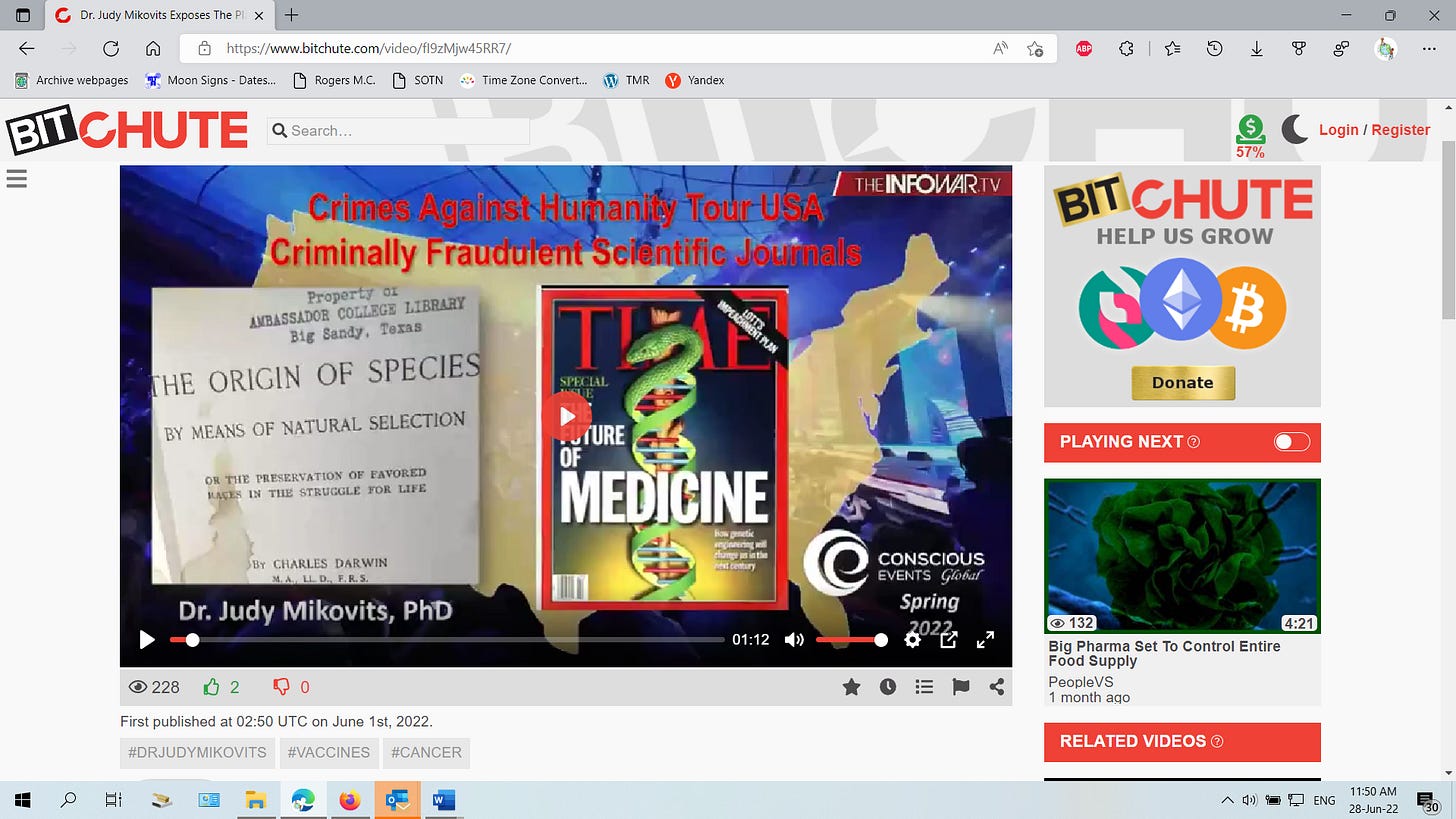The height and width of the screenshot is (819, 1456).
Task: Select the Dr. Judy Mikovits browser tab
Action: point(161,15)
